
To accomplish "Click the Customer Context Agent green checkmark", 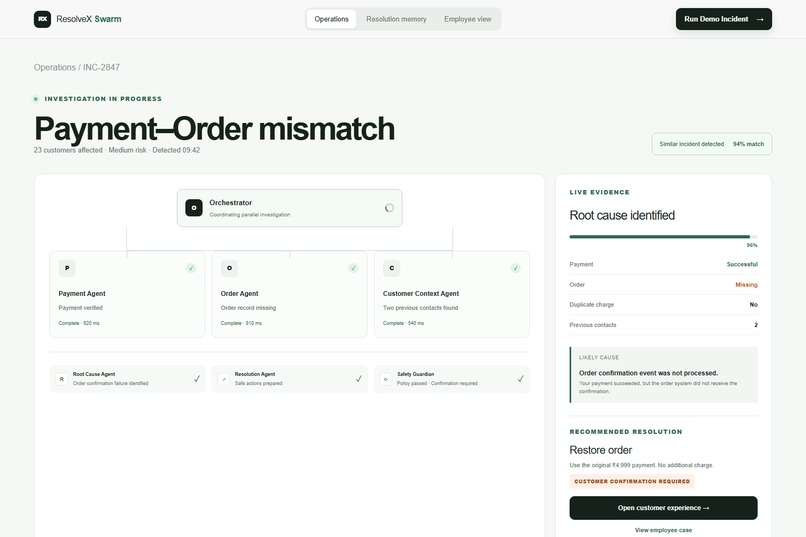I will pos(516,268).
